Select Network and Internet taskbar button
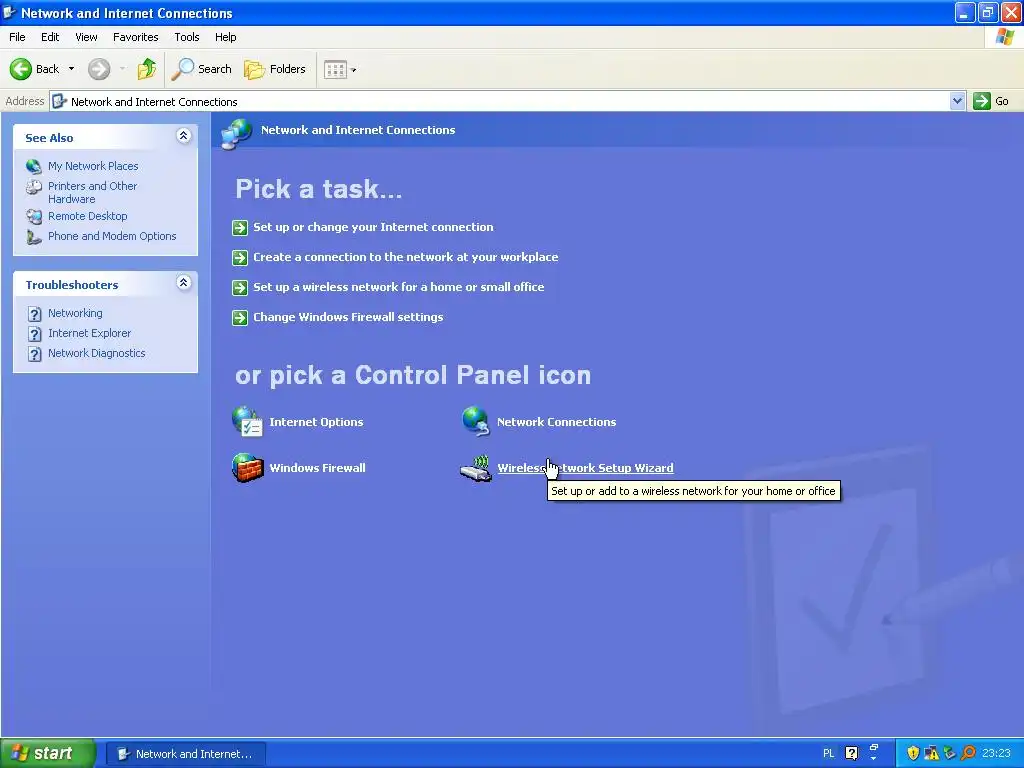This screenshot has width=1024, height=768. 185,754
